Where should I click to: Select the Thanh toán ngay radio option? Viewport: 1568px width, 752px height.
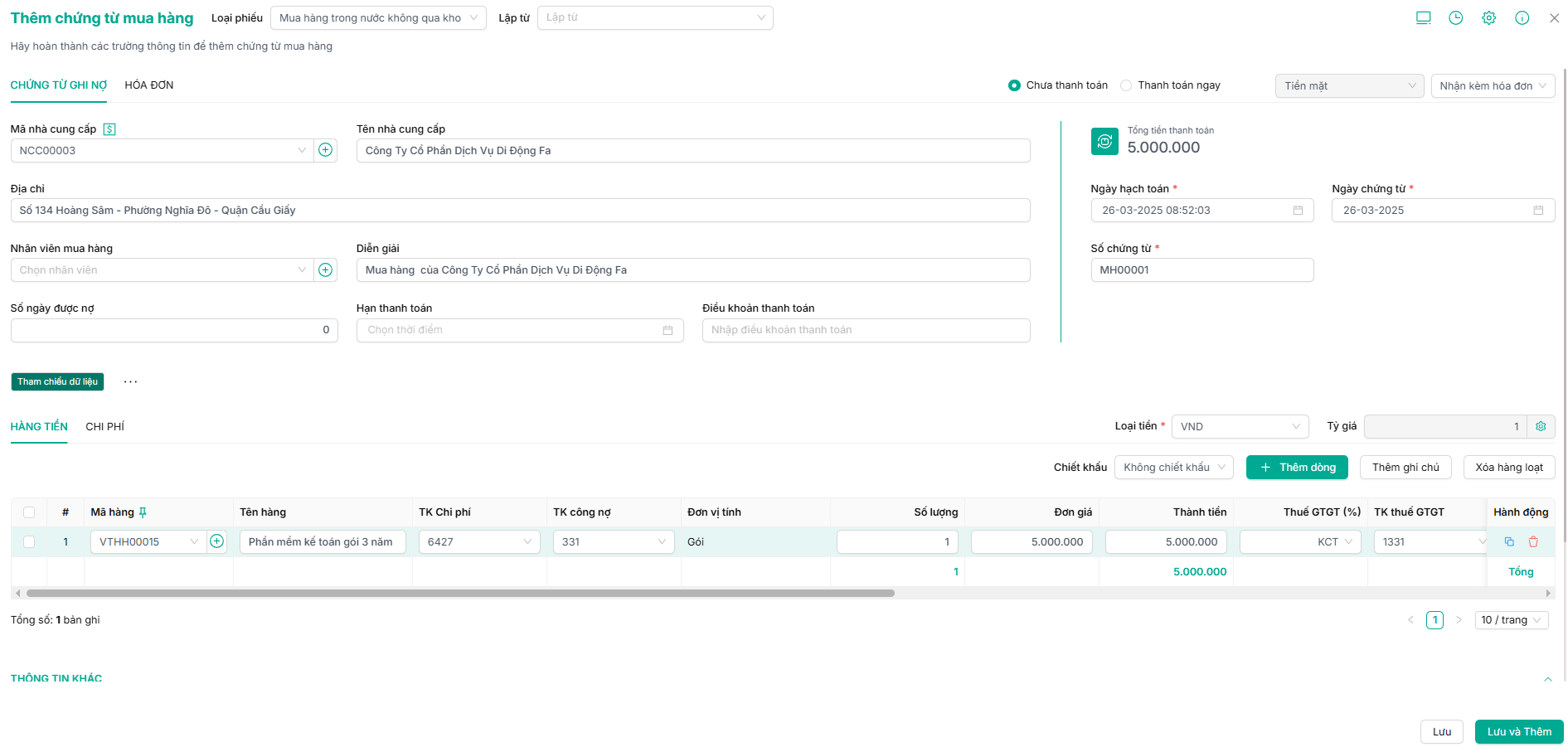tap(1126, 85)
